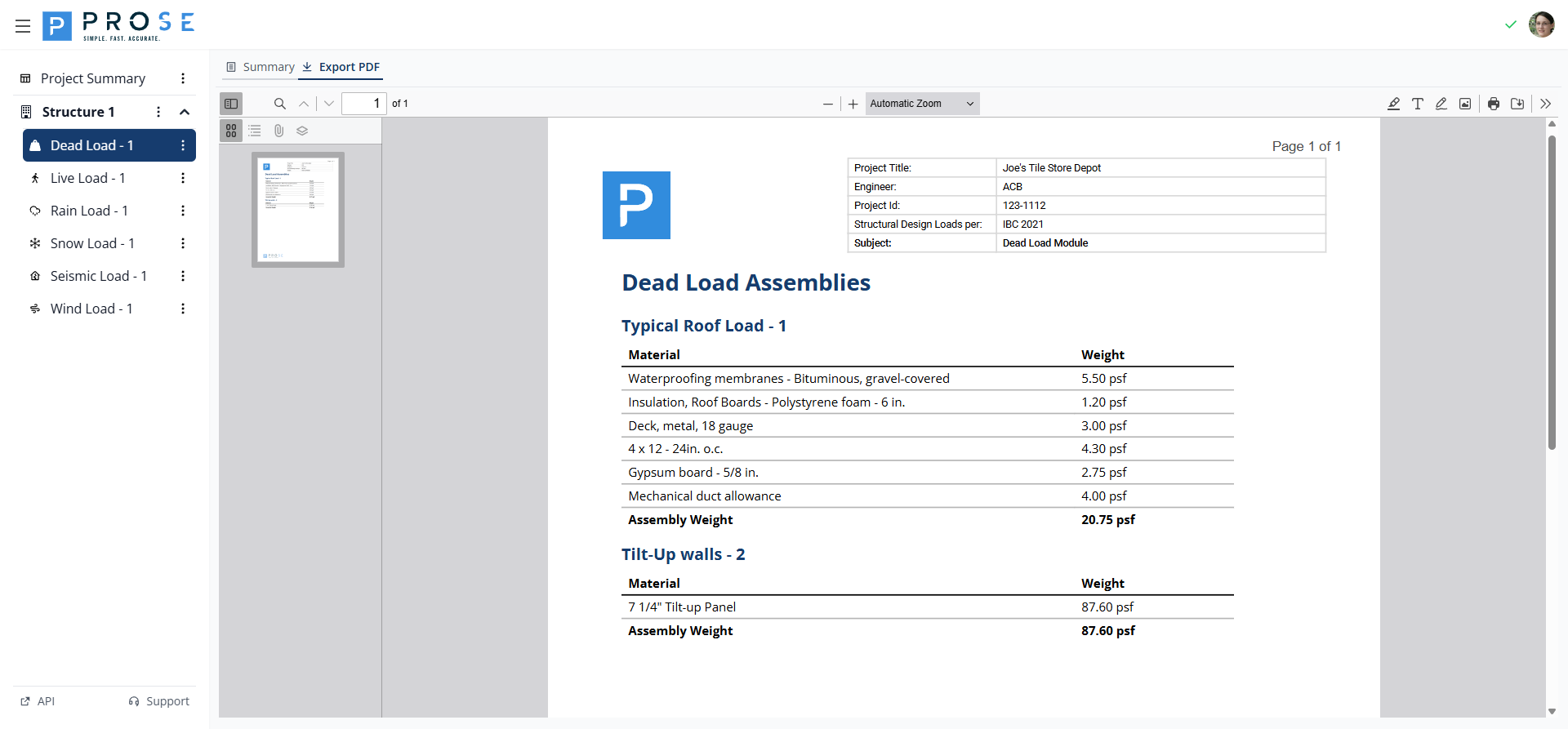
Task: Open the user profile avatar
Action: coord(1541,24)
